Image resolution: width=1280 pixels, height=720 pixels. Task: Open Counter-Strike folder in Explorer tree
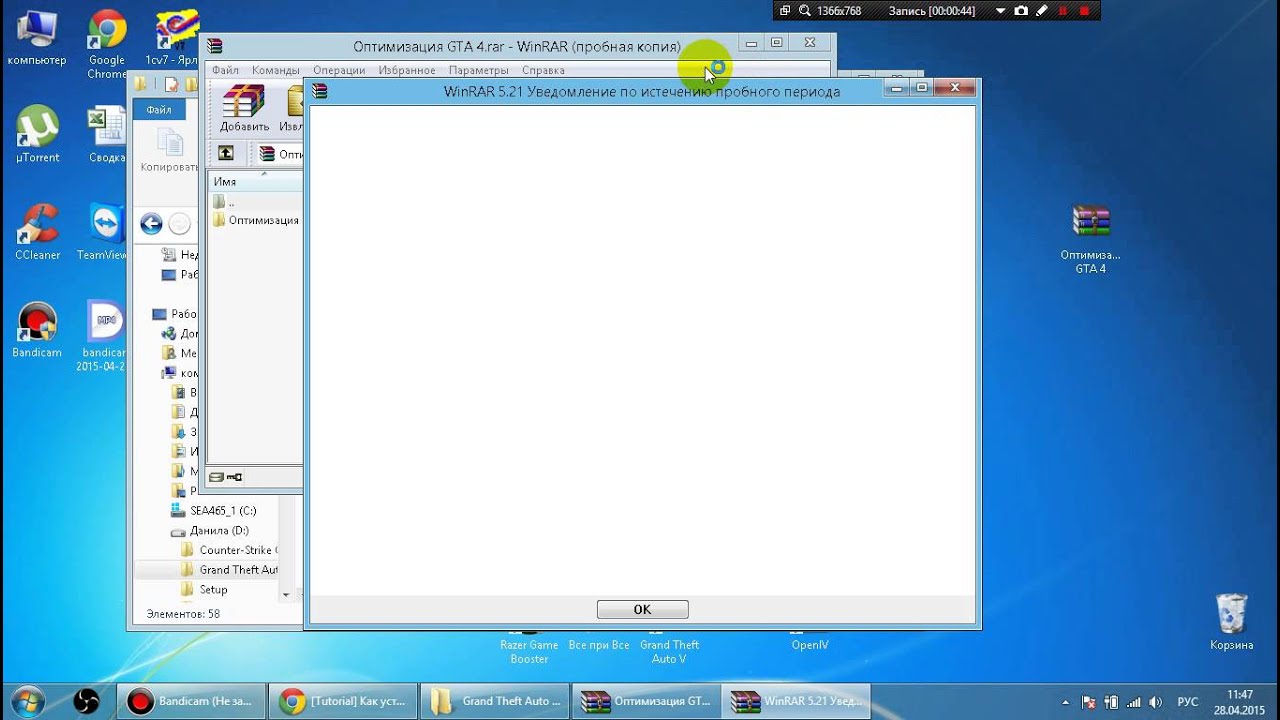229,550
